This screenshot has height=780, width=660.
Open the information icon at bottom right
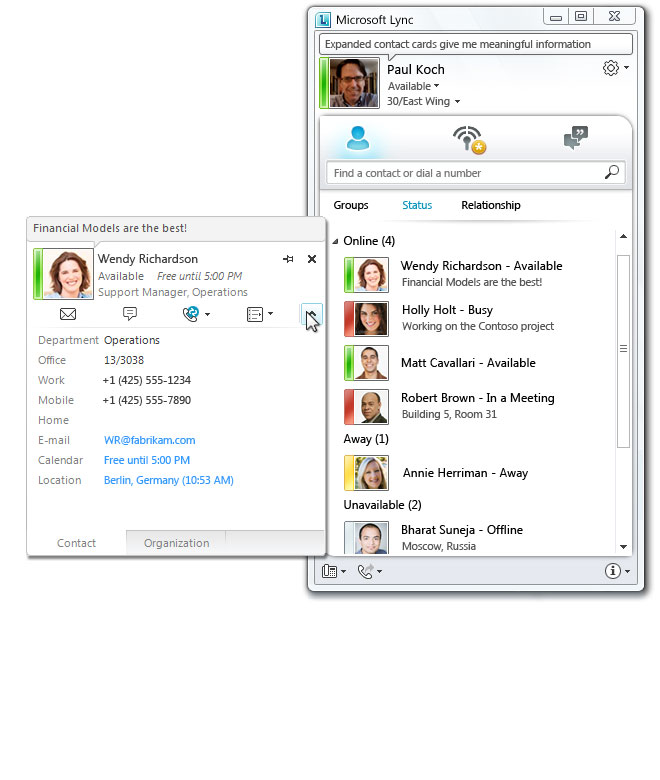(613, 571)
